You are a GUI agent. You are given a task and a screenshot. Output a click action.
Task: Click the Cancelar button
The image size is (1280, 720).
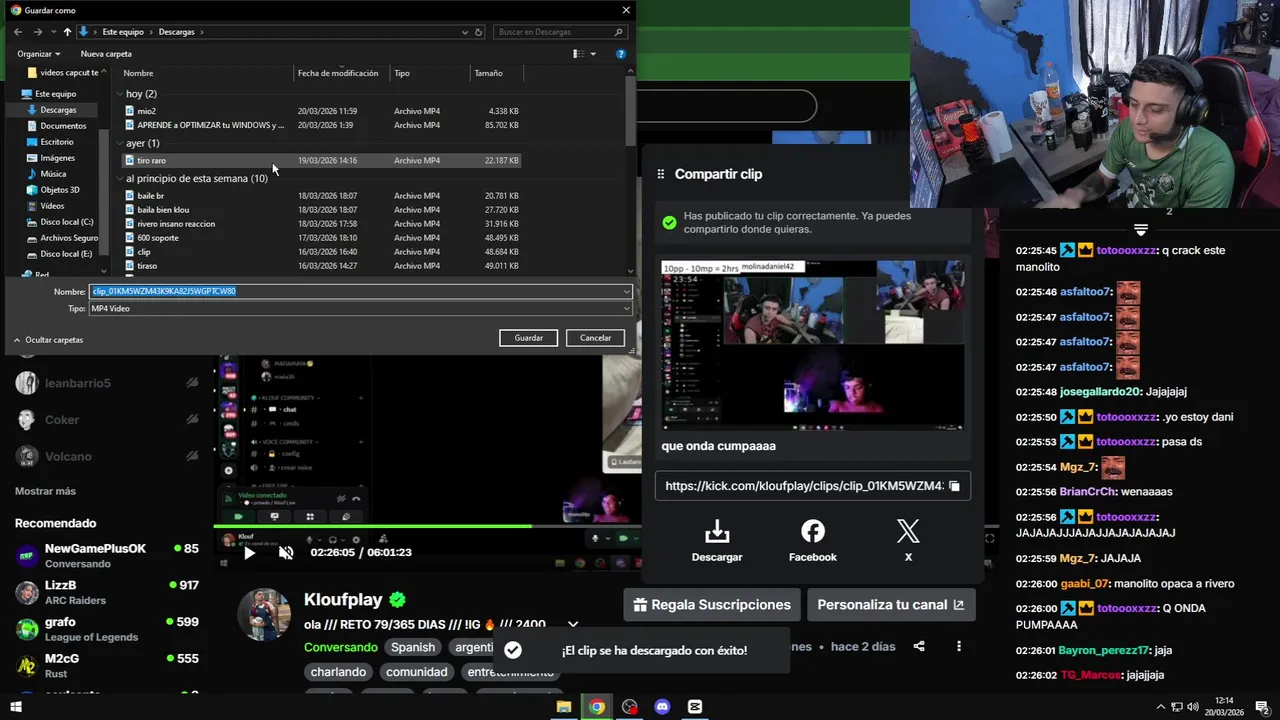(595, 338)
